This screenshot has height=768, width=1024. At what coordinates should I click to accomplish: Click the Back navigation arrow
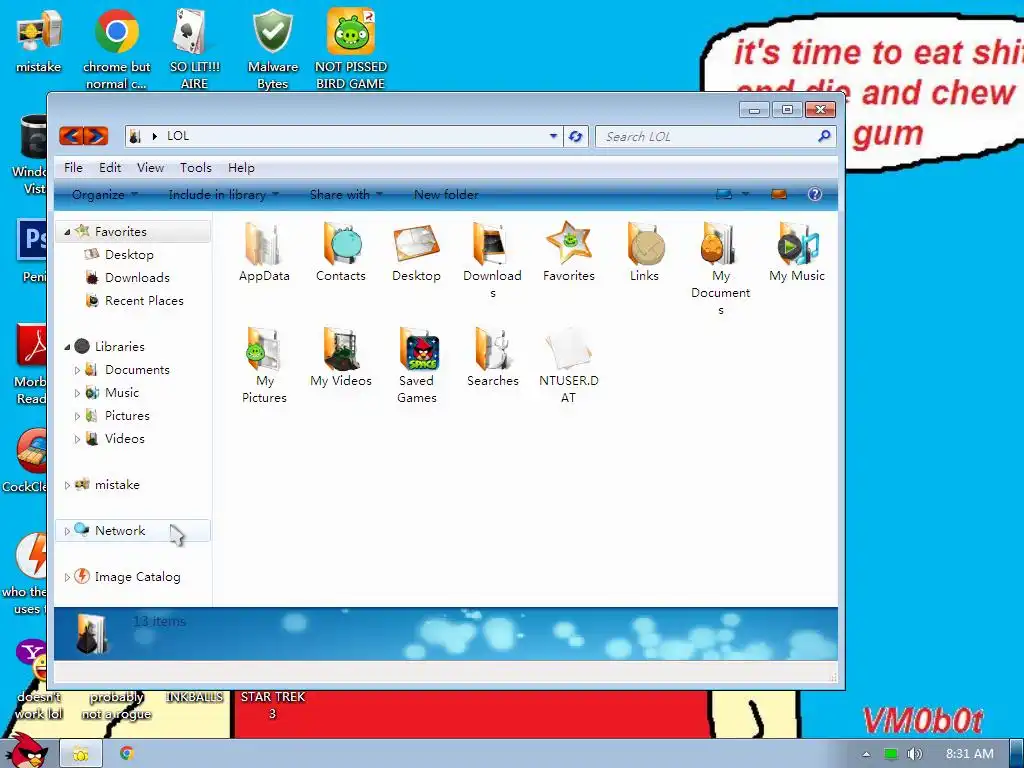point(71,136)
